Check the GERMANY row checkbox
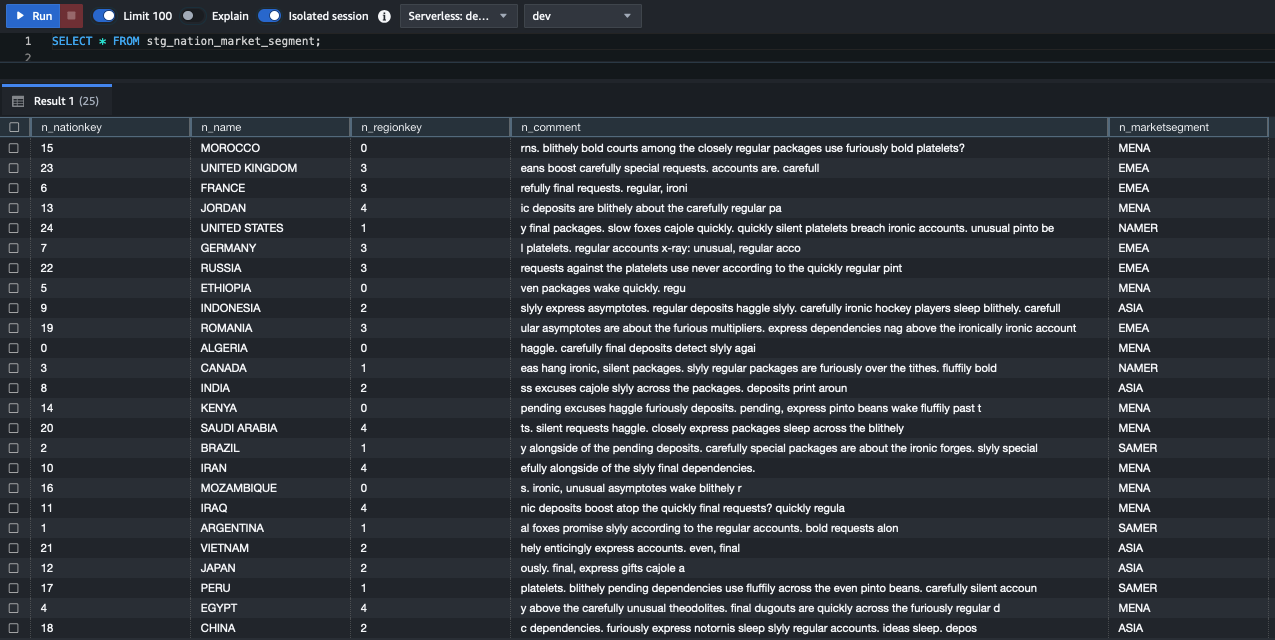The height and width of the screenshot is (640, 1275). pos(14,248)
